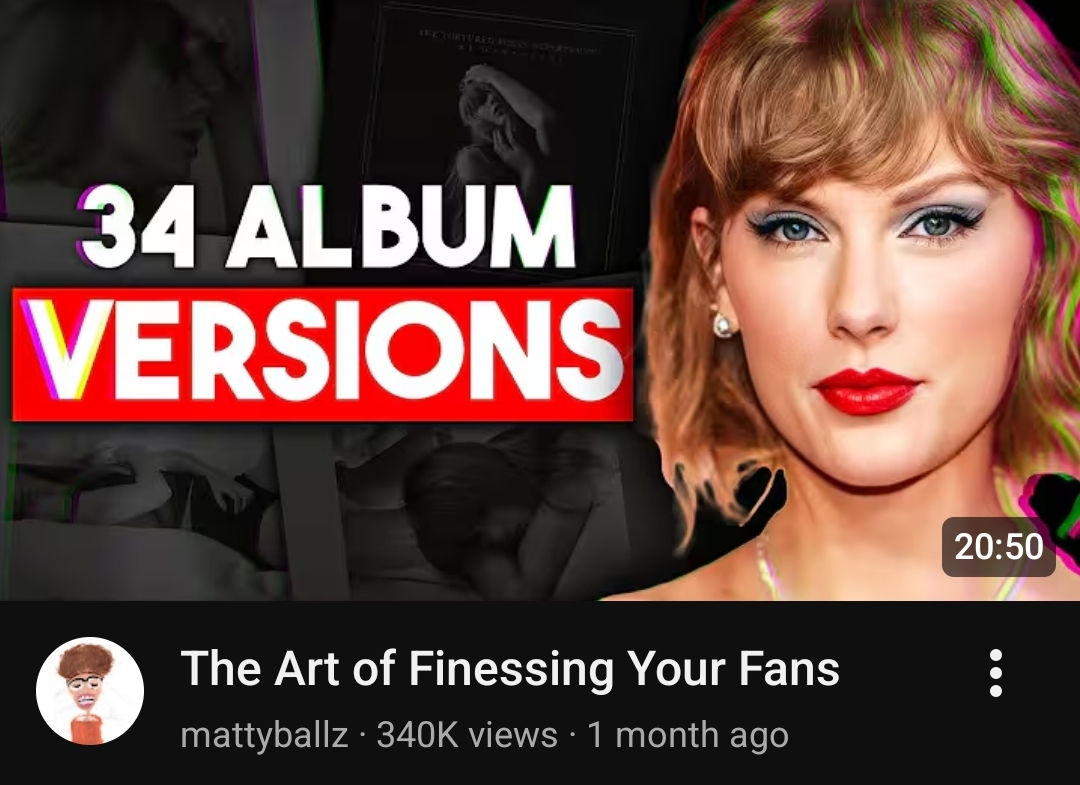Click the 340K views text

point(467,735)
